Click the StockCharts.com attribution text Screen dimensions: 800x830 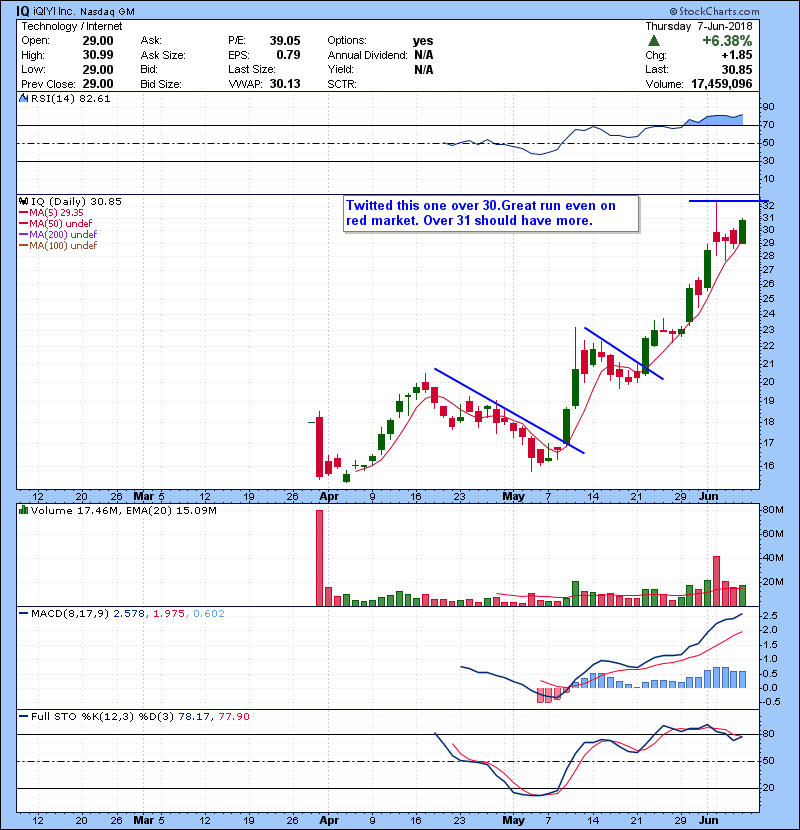pyautogui.click(x=714, y=11)
